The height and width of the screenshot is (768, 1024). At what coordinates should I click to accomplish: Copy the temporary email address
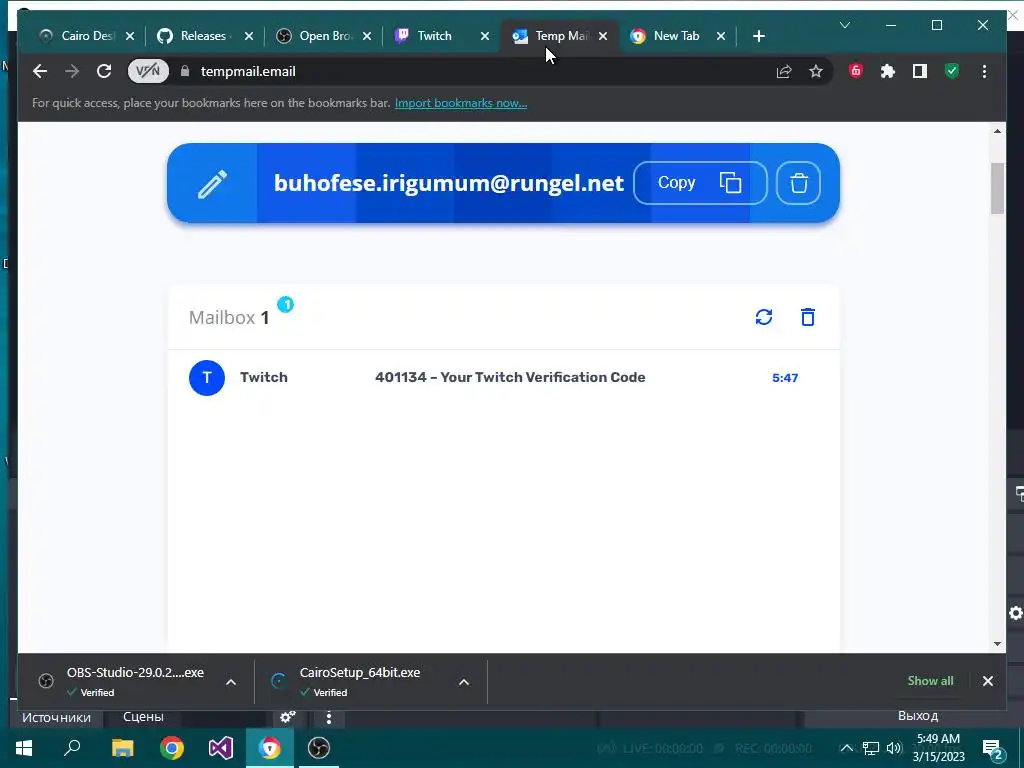pos(700,183)
